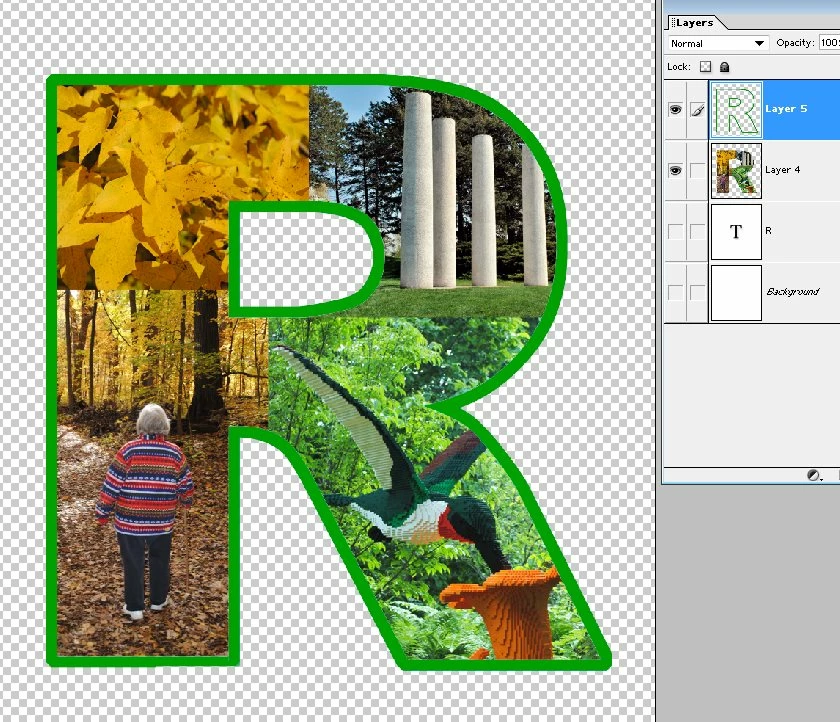
Task: Toggle the link box on the R layer
Action: [698, 232]
